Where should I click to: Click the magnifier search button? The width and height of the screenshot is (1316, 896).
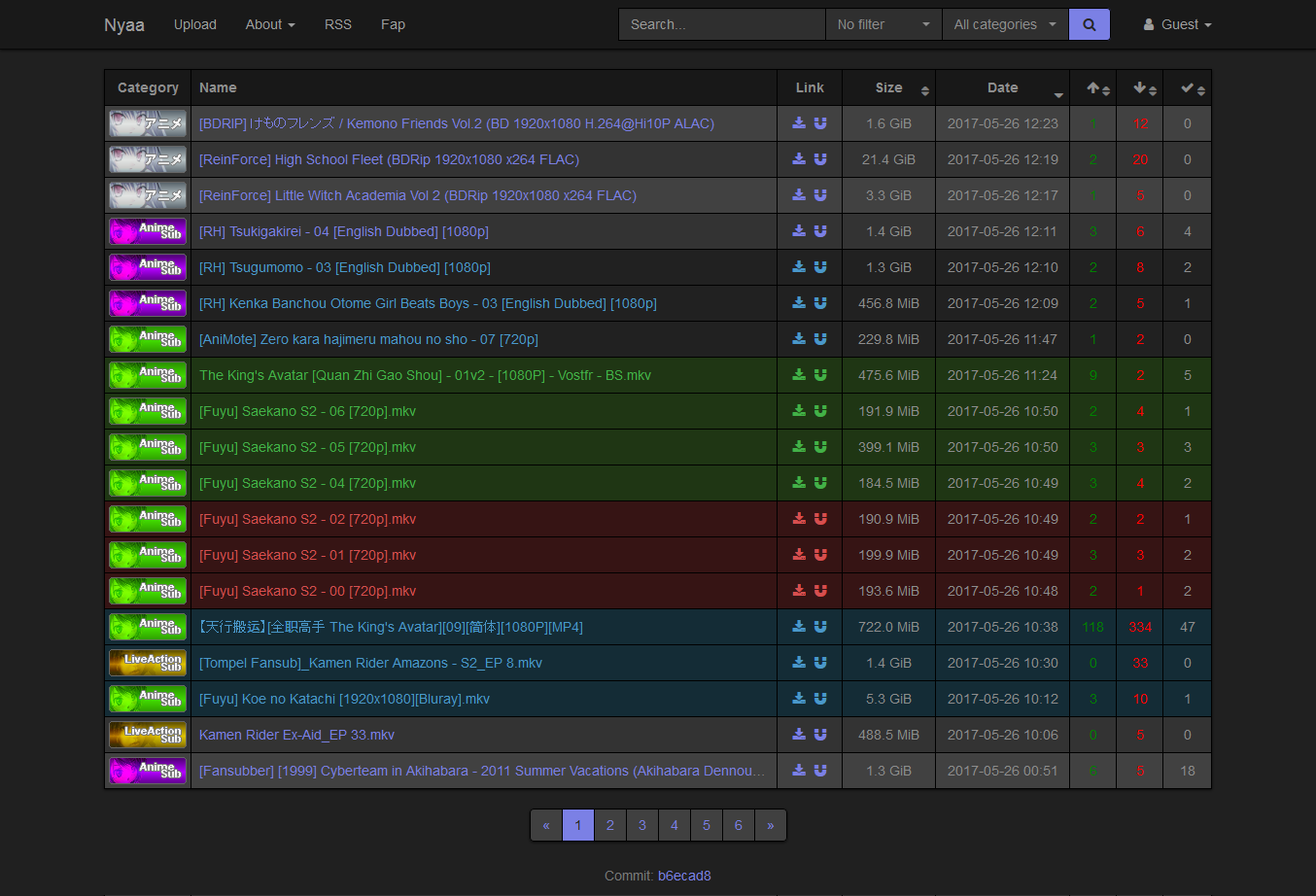[1089, 24]
